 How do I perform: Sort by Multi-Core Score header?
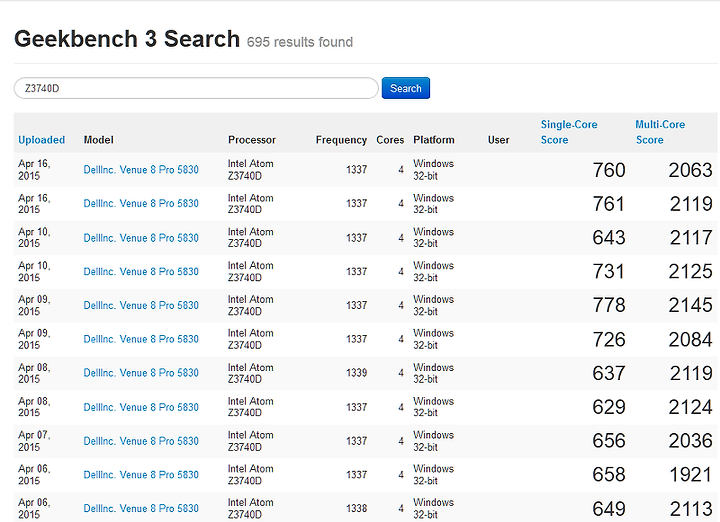coord(660,132)
